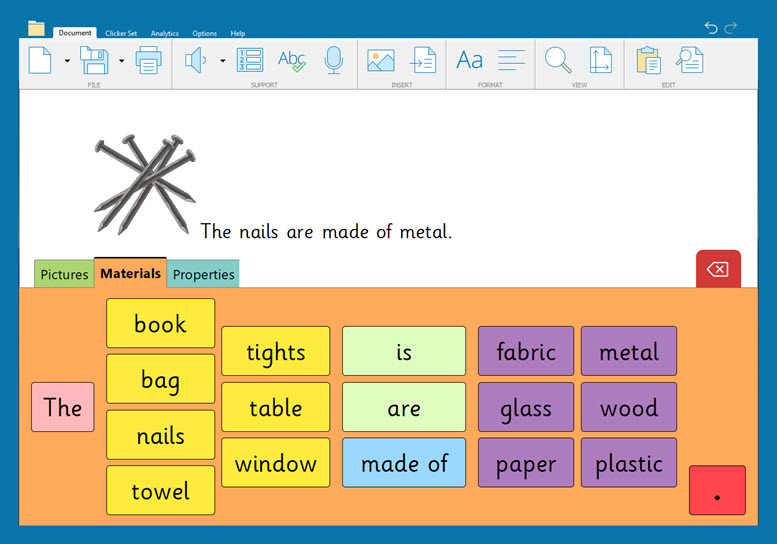Click the red full stop cell
The width and height of the screenshot is (777, 544).
coord(717,490)
